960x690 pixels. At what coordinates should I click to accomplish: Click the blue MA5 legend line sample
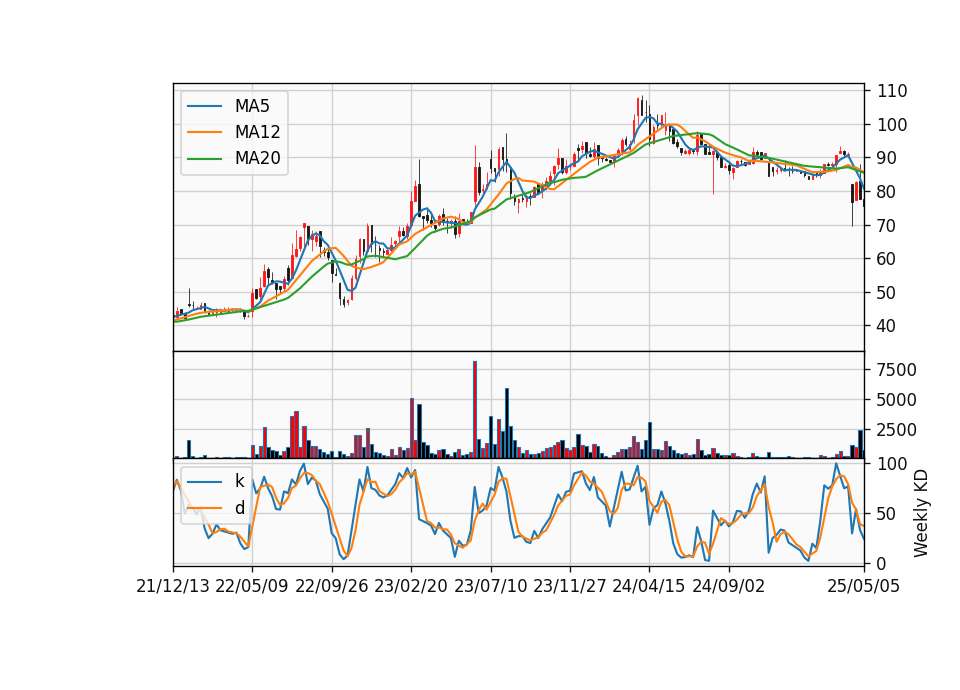204,106
